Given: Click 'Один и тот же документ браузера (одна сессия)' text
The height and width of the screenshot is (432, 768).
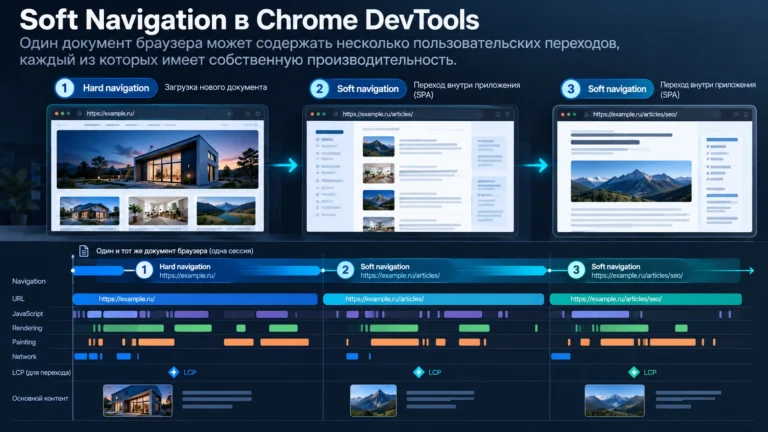Looking at the screenshot, I should (175, 251).
